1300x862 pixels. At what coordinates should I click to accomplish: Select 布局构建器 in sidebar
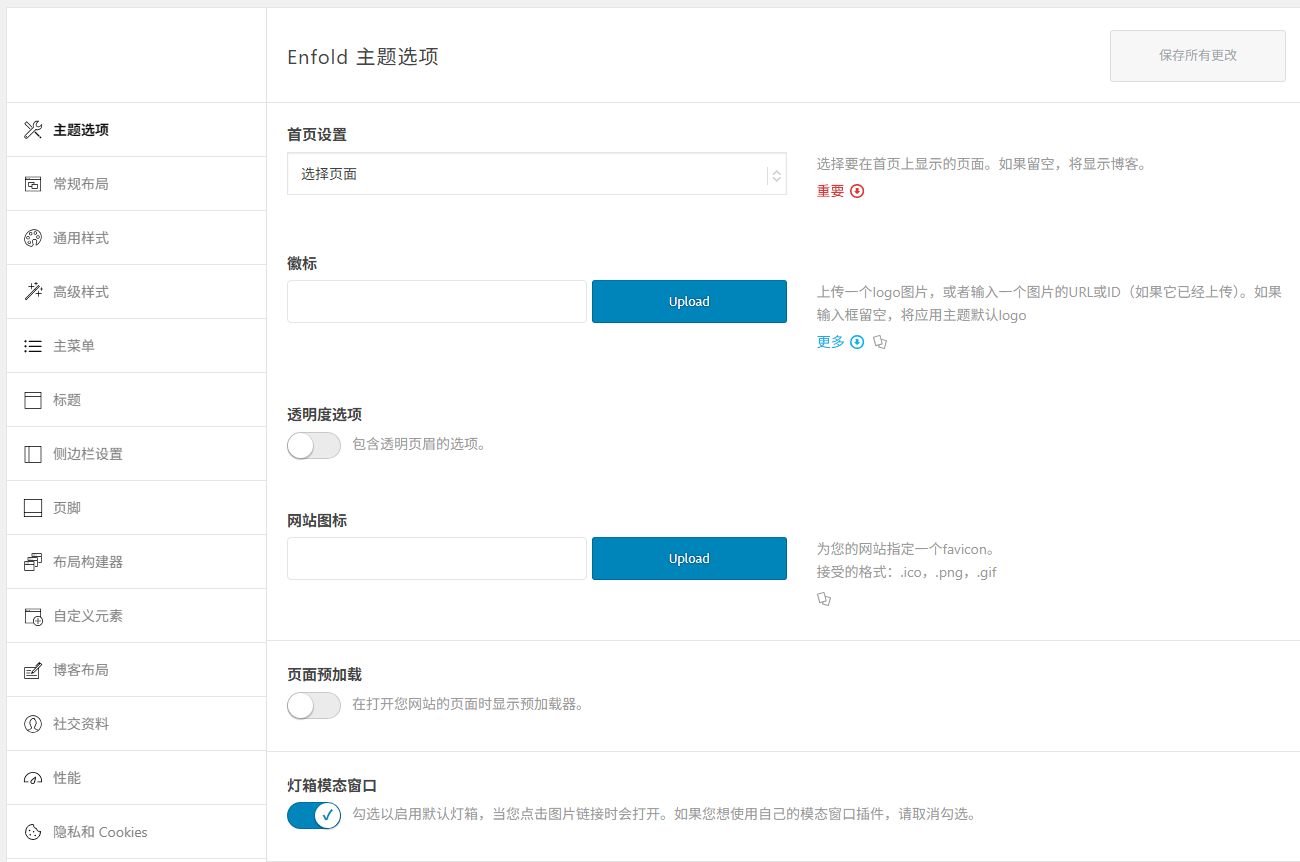137,562
